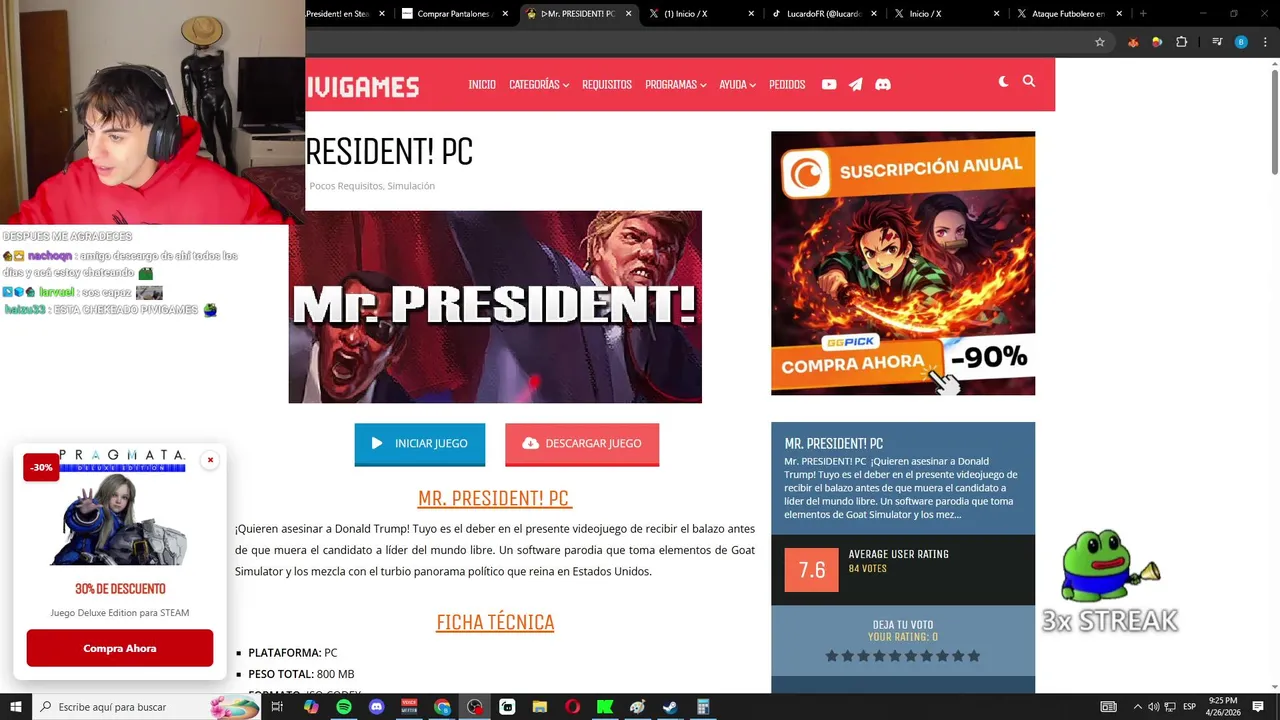This screenshot has height=720, width=1280.
Task: Open Kick app from taskbar
Action: [605, 707]
